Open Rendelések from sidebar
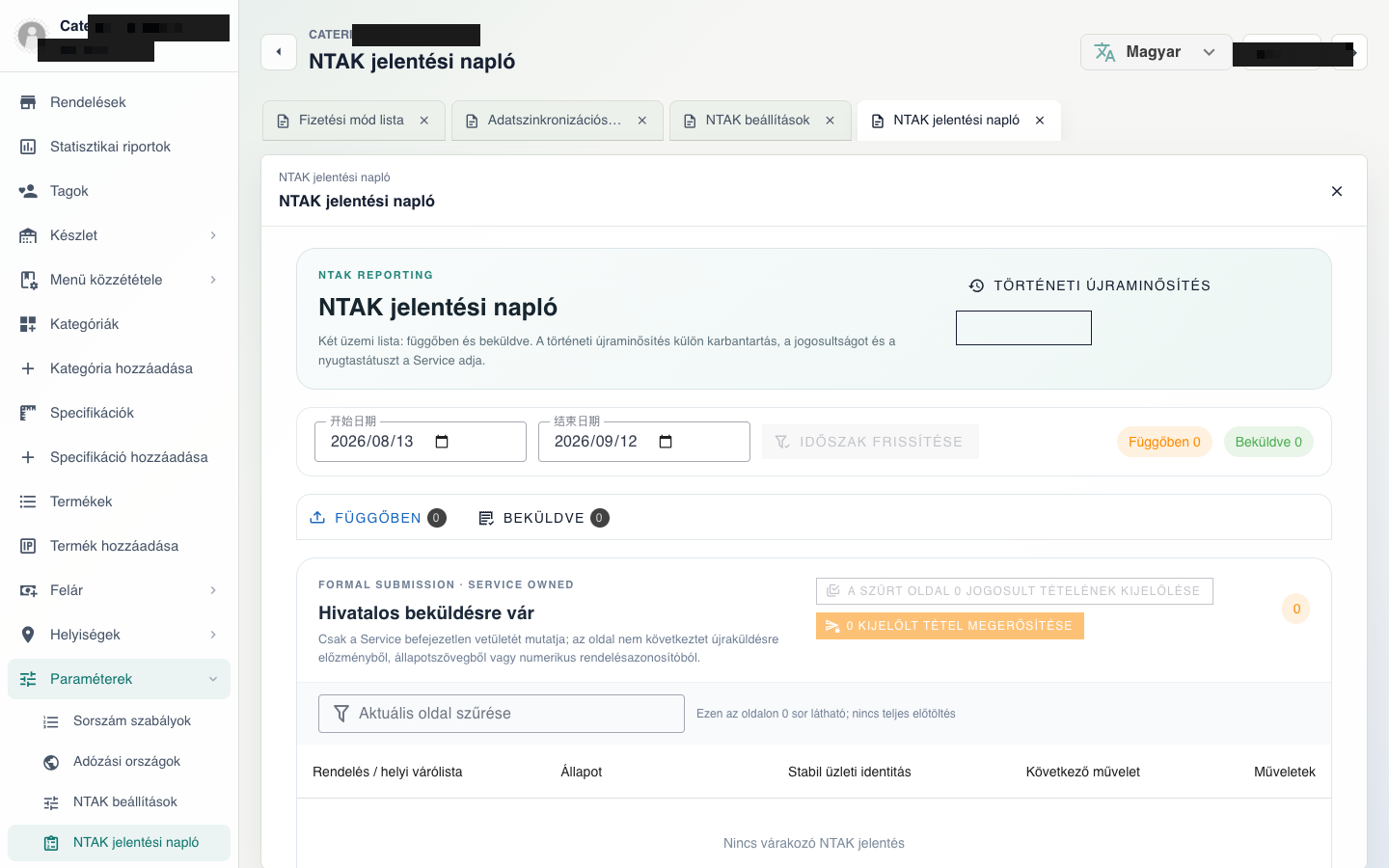Screen dimensions: 1389x868 [x=119, y=102]
